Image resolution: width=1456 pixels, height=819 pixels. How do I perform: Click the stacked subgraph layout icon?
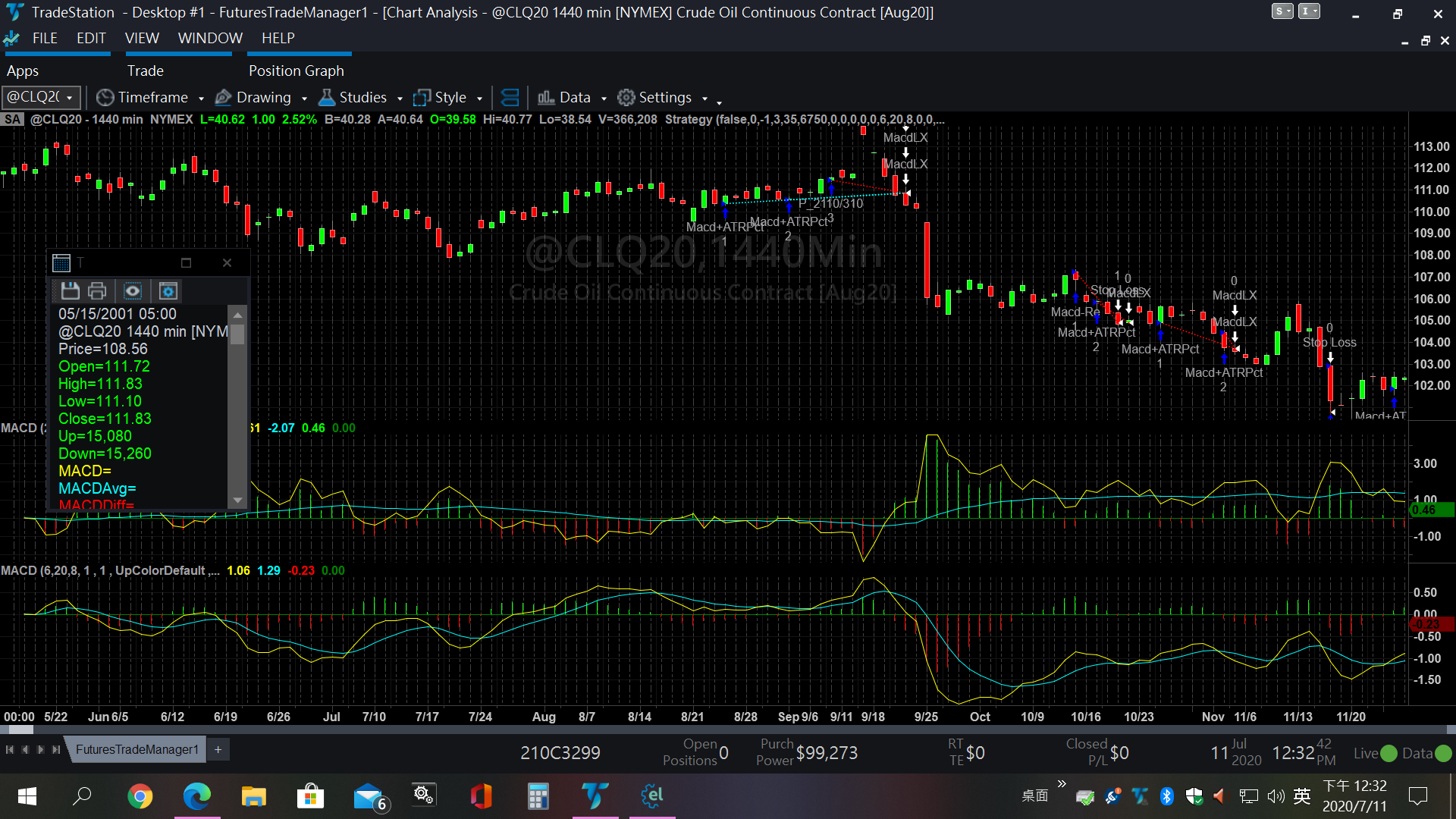click(510, 97)
